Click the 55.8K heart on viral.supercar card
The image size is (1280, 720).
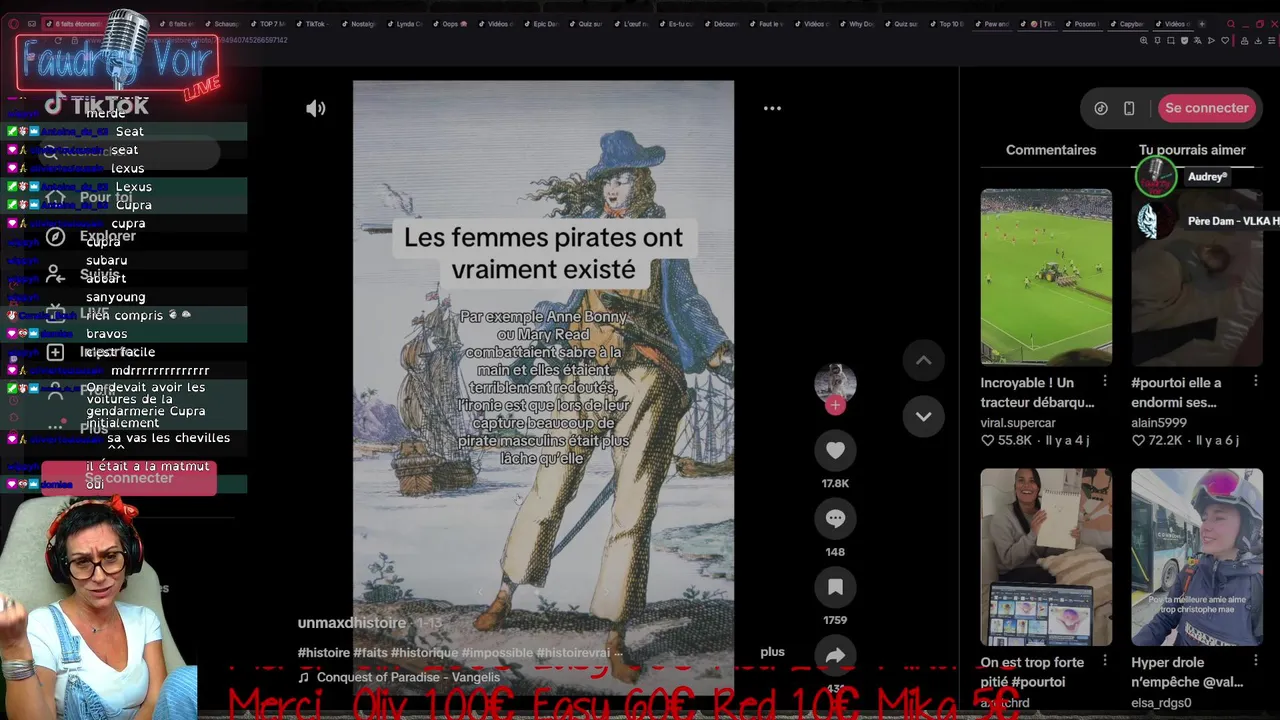(987, 441)
